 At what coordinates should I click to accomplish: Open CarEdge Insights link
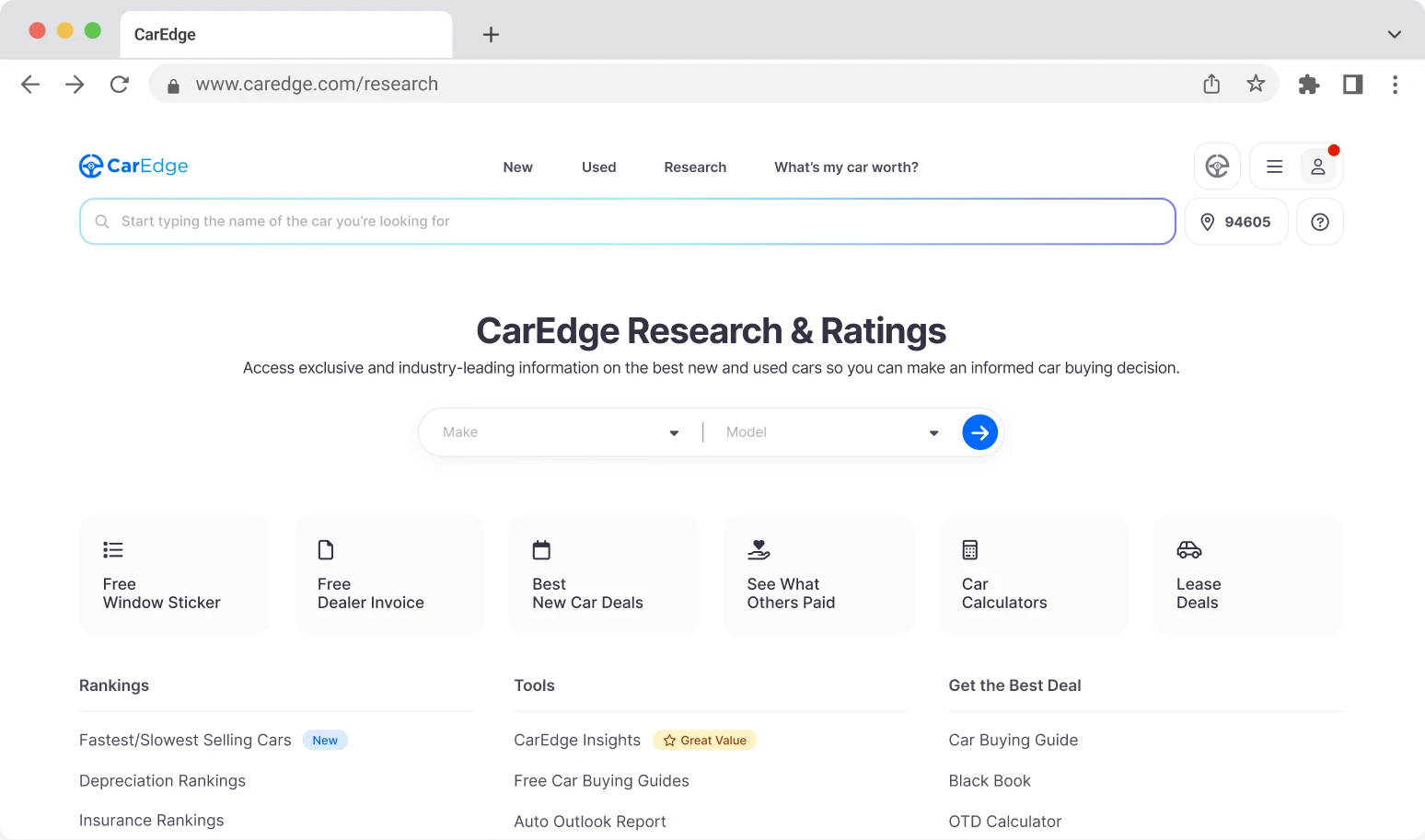[577, 741]
